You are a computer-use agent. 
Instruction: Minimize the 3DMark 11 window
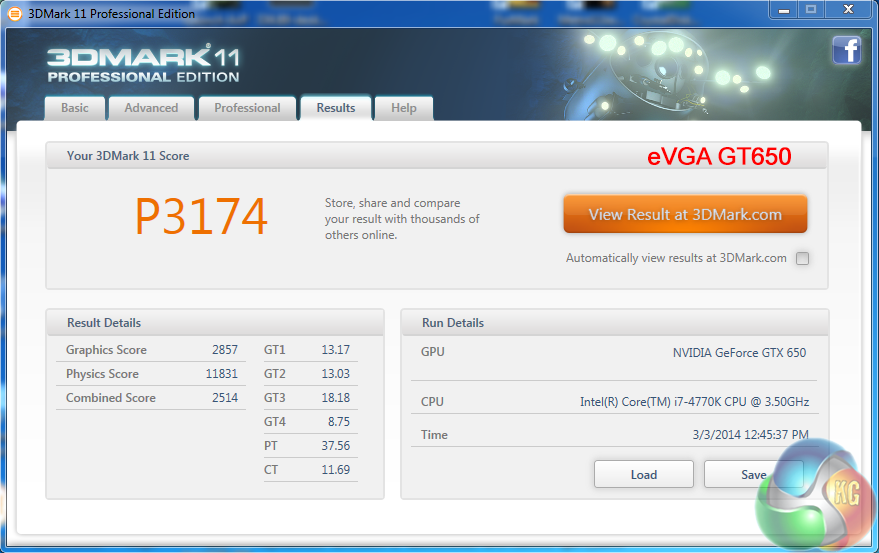click(784, 10)
